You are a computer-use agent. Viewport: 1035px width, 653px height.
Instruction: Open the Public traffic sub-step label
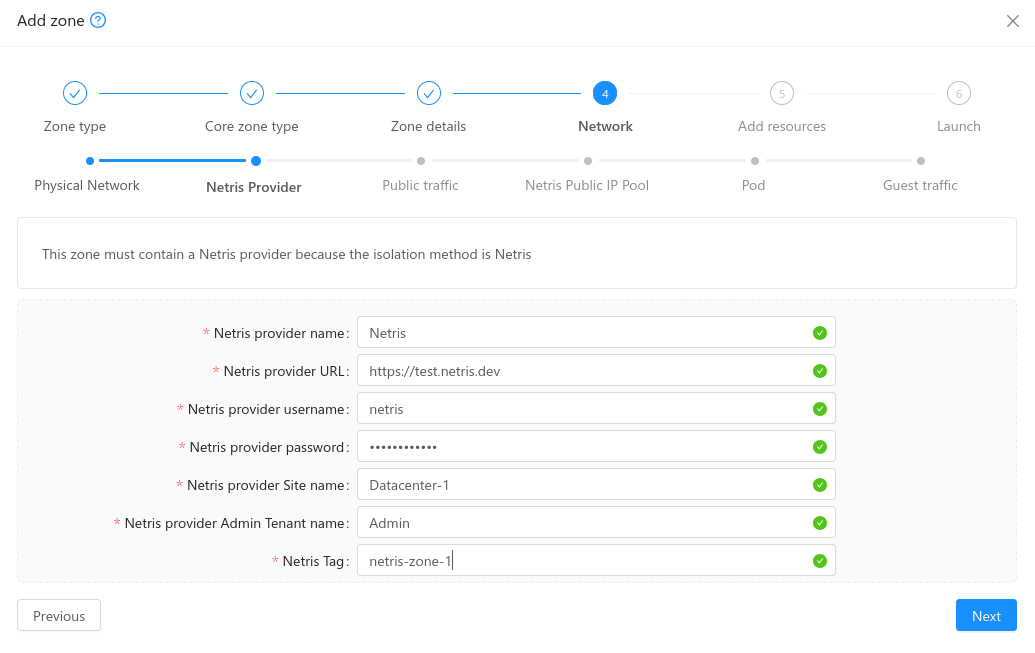click(420, 185)
